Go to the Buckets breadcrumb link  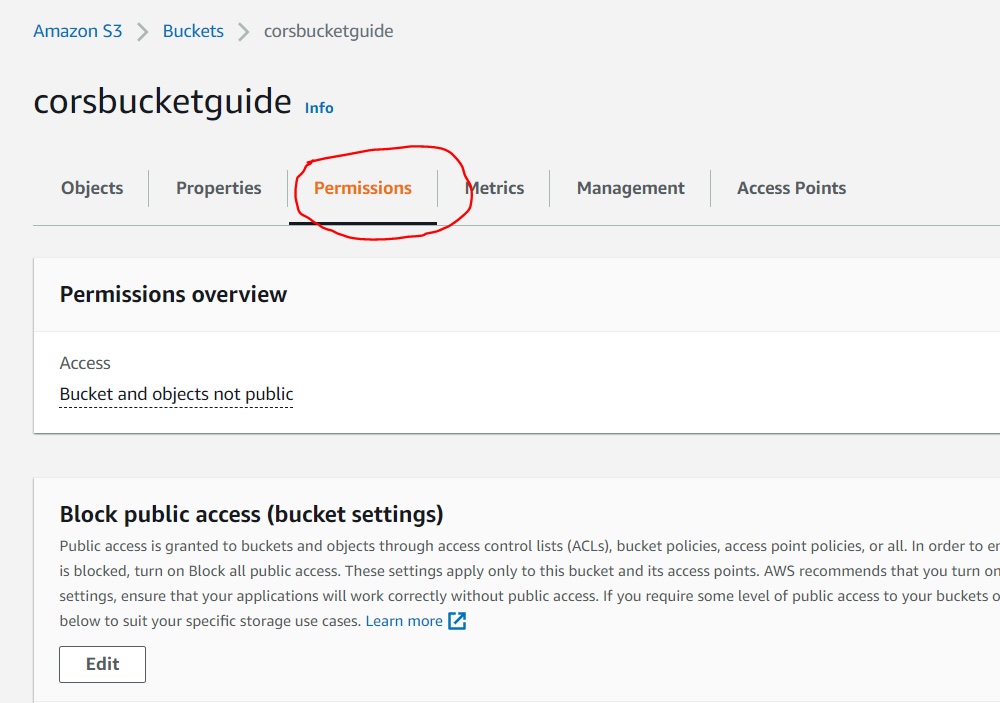(x=193, y=31)
